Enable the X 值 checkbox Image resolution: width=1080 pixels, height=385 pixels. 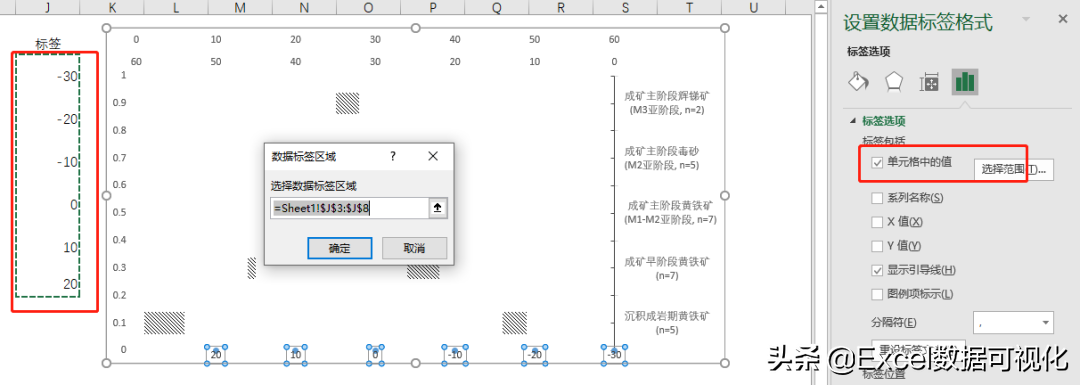pos(877,222)
